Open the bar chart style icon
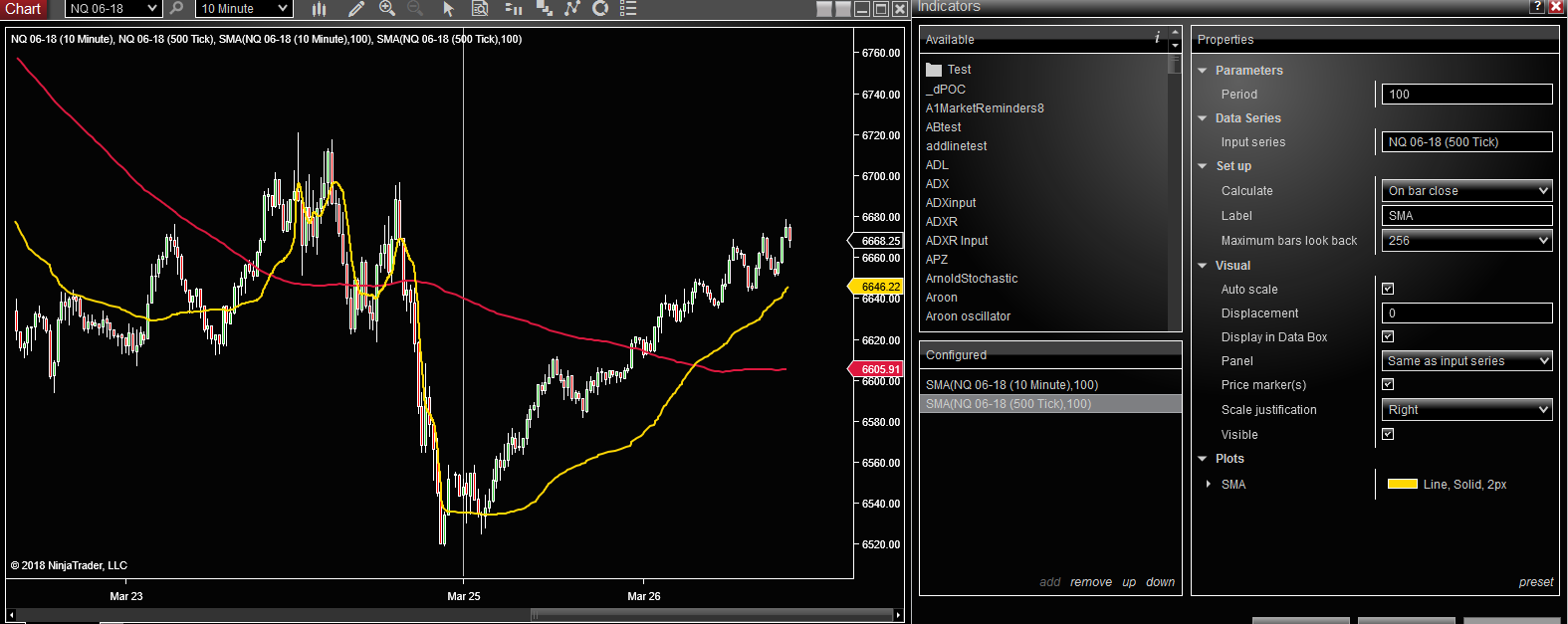This screenshot has height=624, width=1568. pyautogui.click(x=319, y=8)
